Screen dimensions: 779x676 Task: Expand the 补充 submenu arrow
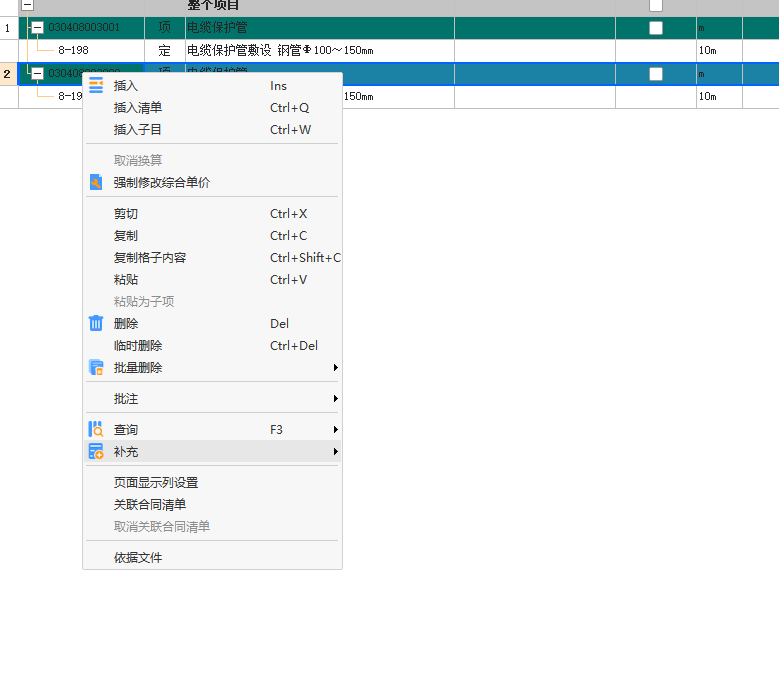[x=336, y=451]
